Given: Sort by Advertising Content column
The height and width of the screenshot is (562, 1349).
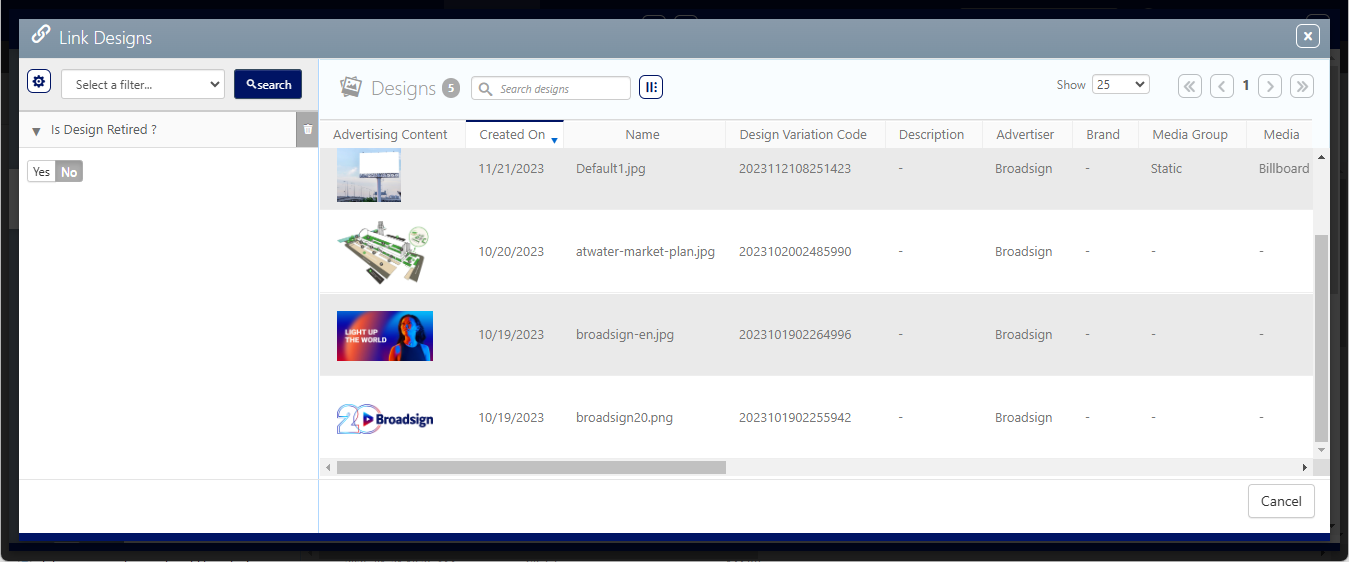Looking at the screenshot, I should pyautogui.click(x=390, y=134).
